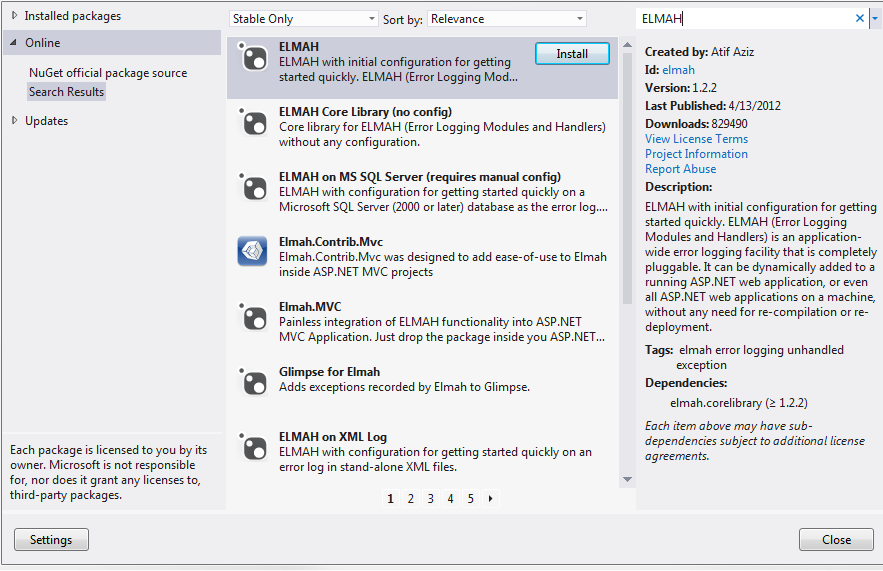Click the package list scroll down arrow

pos(627,480)
